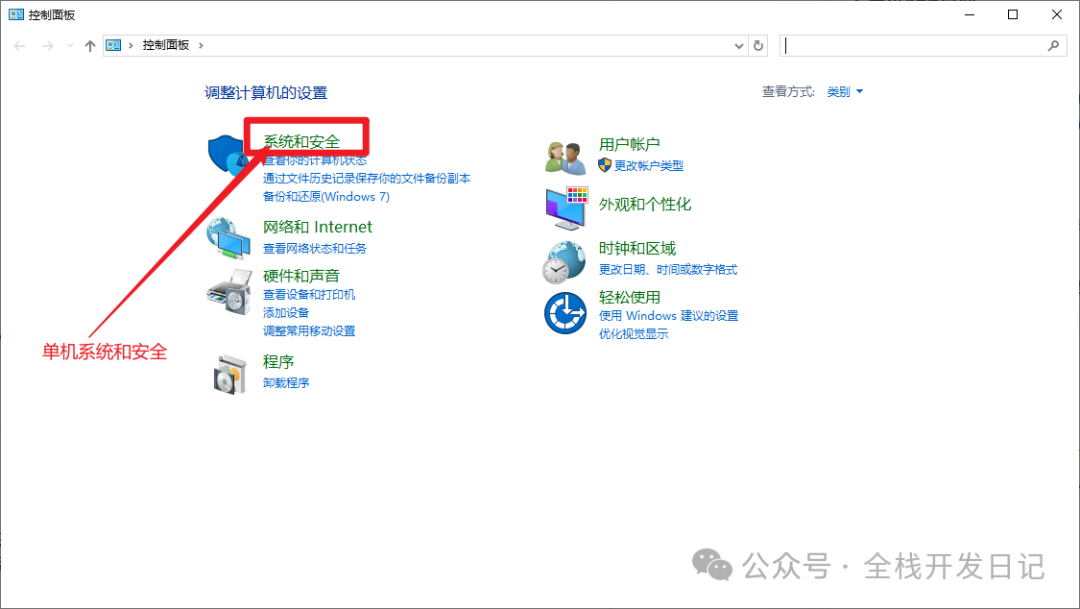Click 优化视觉显示 link

click(634, 333)
